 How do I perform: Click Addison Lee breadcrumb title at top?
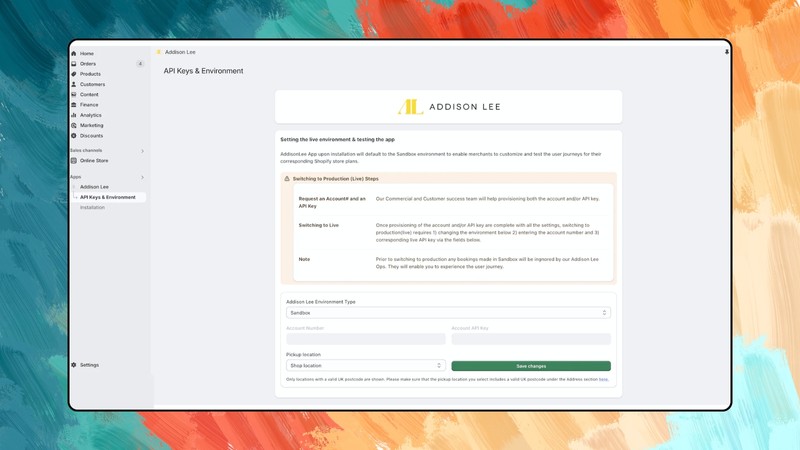(x=180, y=52)
